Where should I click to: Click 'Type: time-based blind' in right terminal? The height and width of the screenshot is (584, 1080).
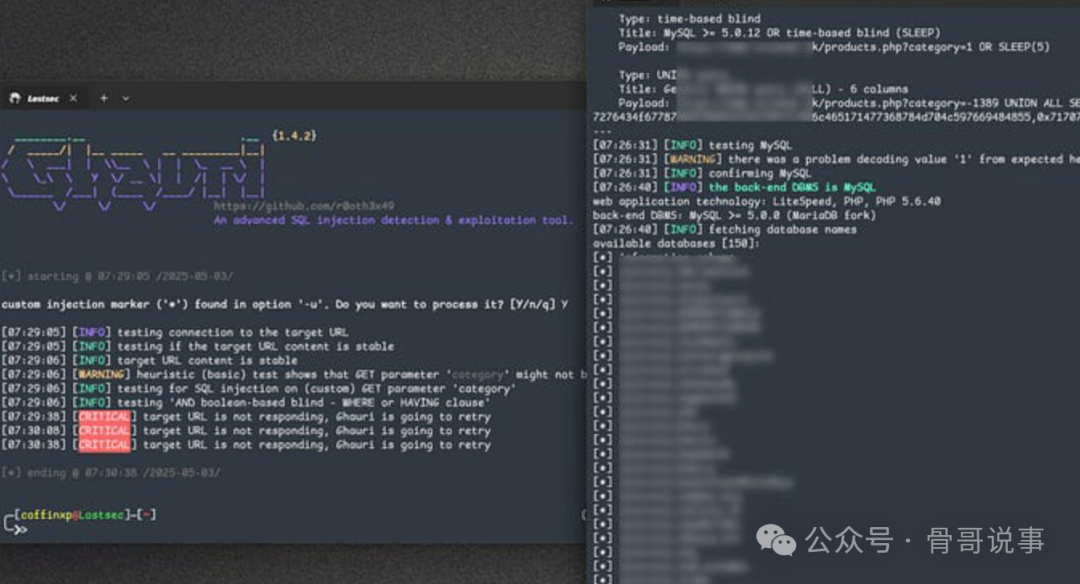689,19
